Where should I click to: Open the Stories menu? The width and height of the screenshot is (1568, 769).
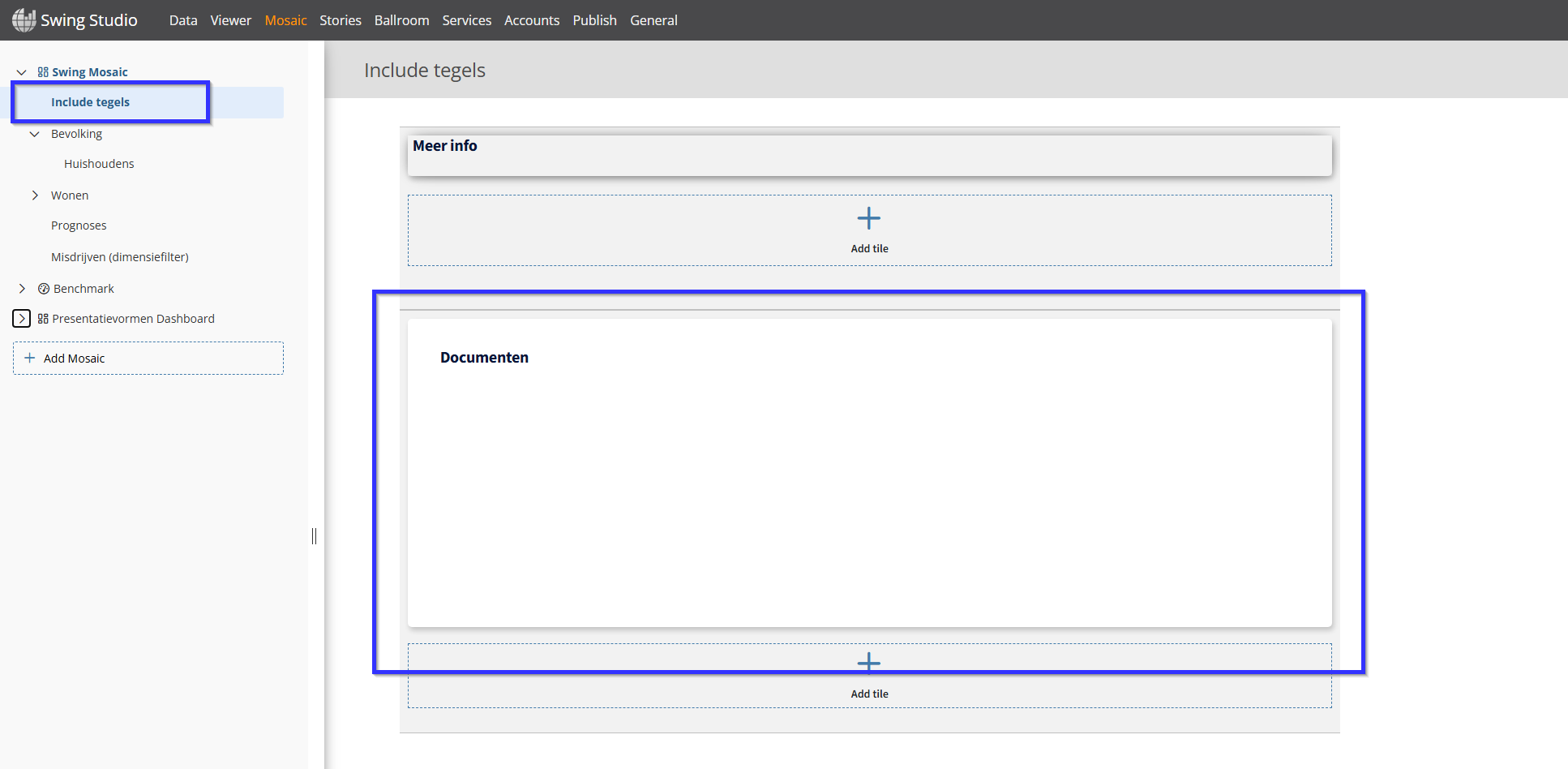[x=341, y=20]
